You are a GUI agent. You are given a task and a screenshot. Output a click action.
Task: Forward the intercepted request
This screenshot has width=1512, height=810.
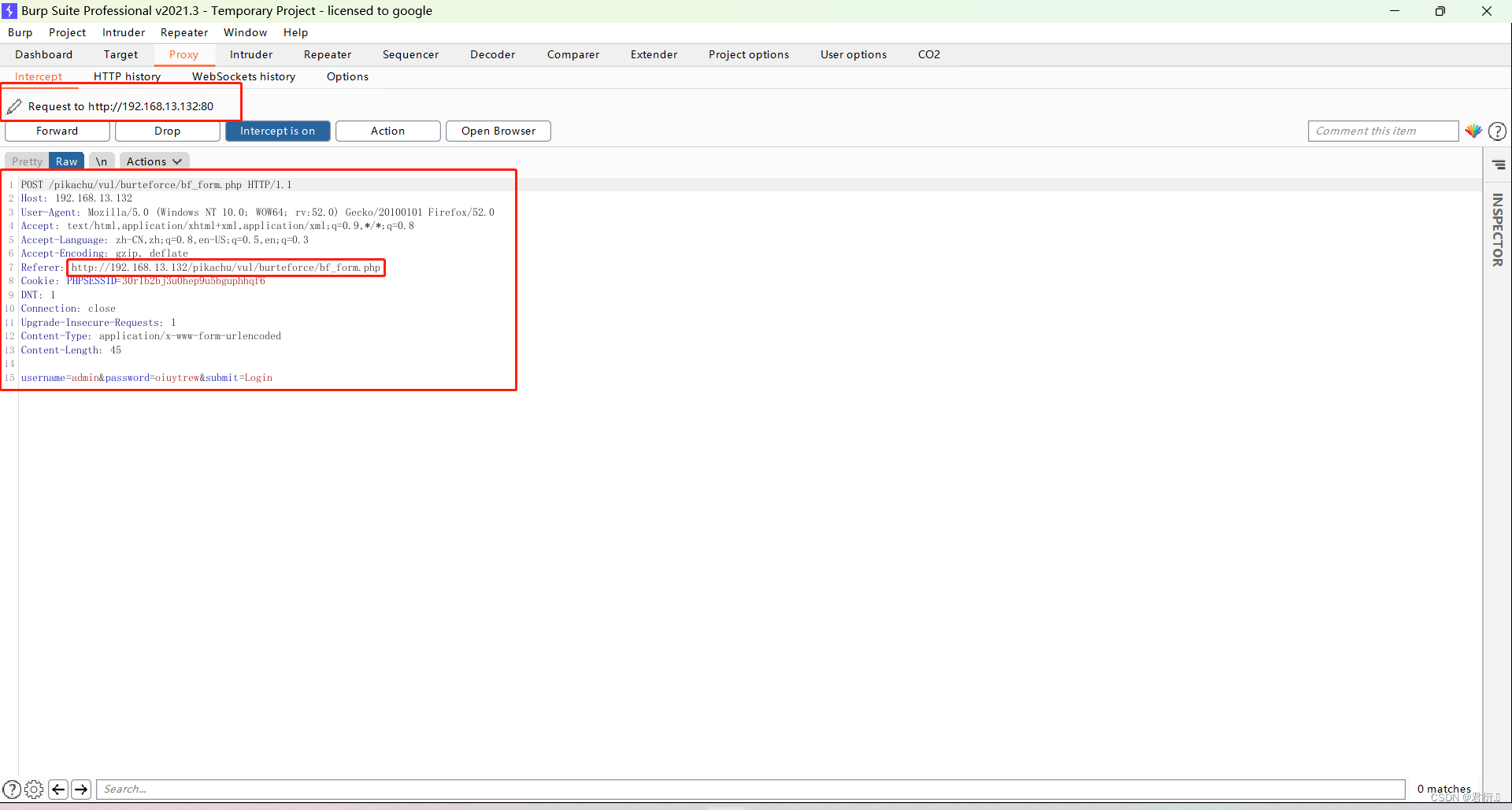point(57,131)
